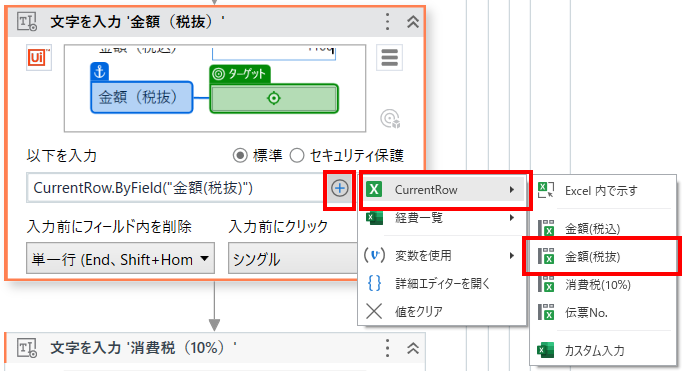
Task: Select Excel 内で示す in the submenu
Action: (602, 191)
